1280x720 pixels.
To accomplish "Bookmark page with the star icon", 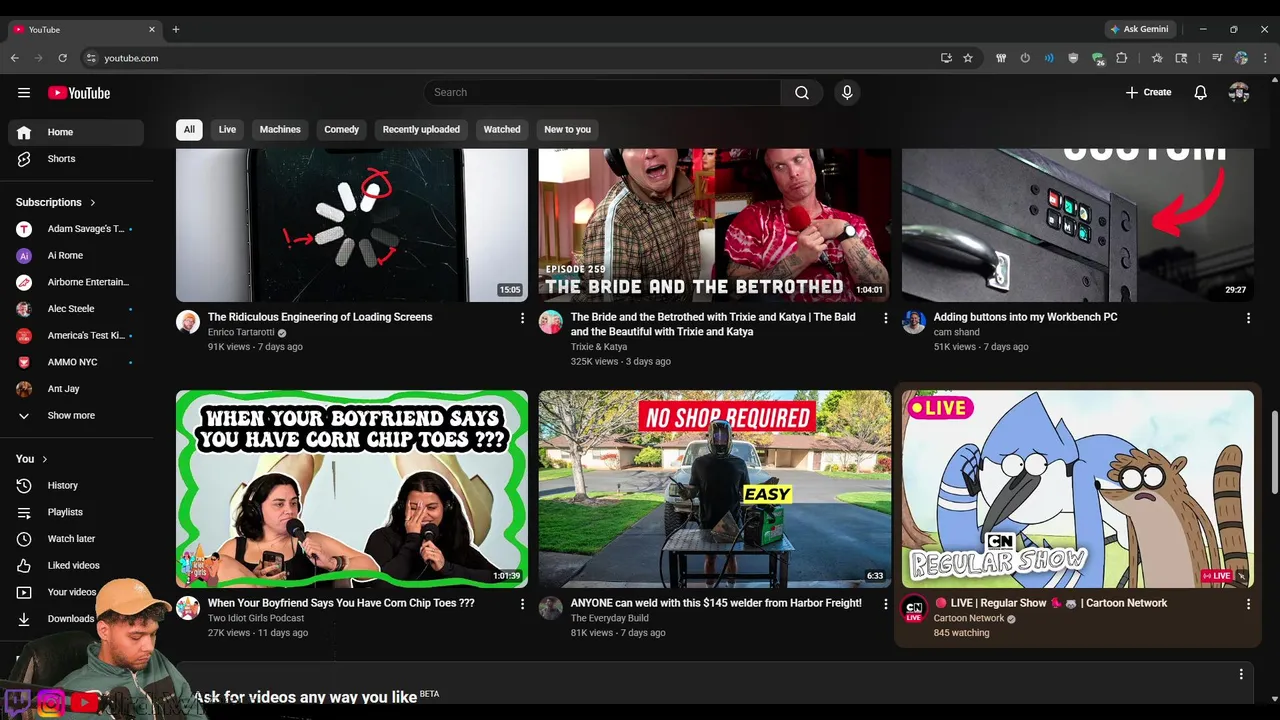I will click(x=968, y=58).
